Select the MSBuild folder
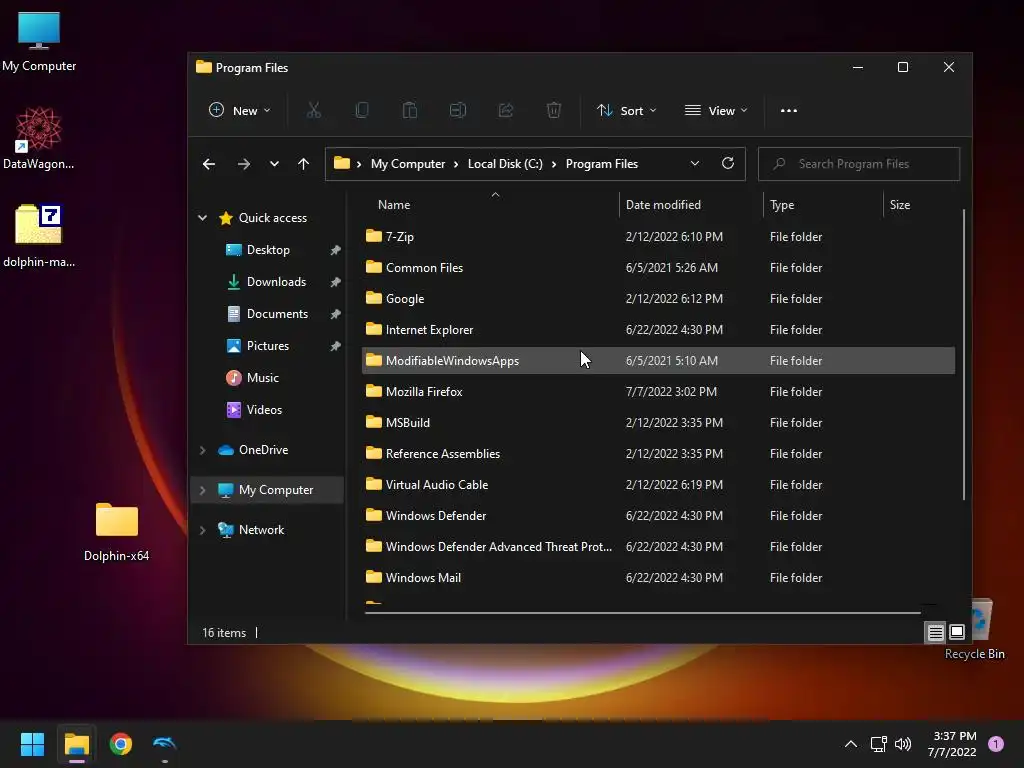 point(658,423)
